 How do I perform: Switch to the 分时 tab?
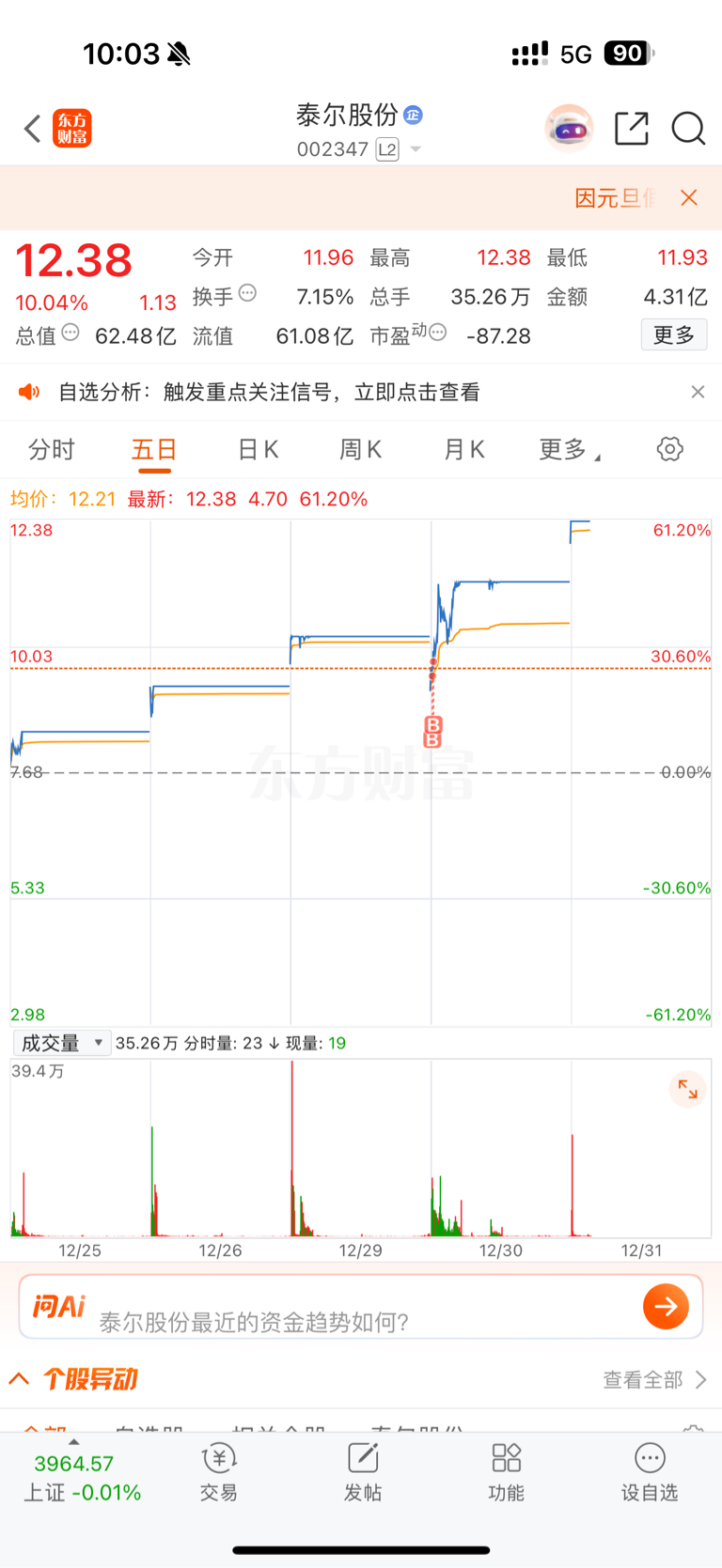(52, 450)
